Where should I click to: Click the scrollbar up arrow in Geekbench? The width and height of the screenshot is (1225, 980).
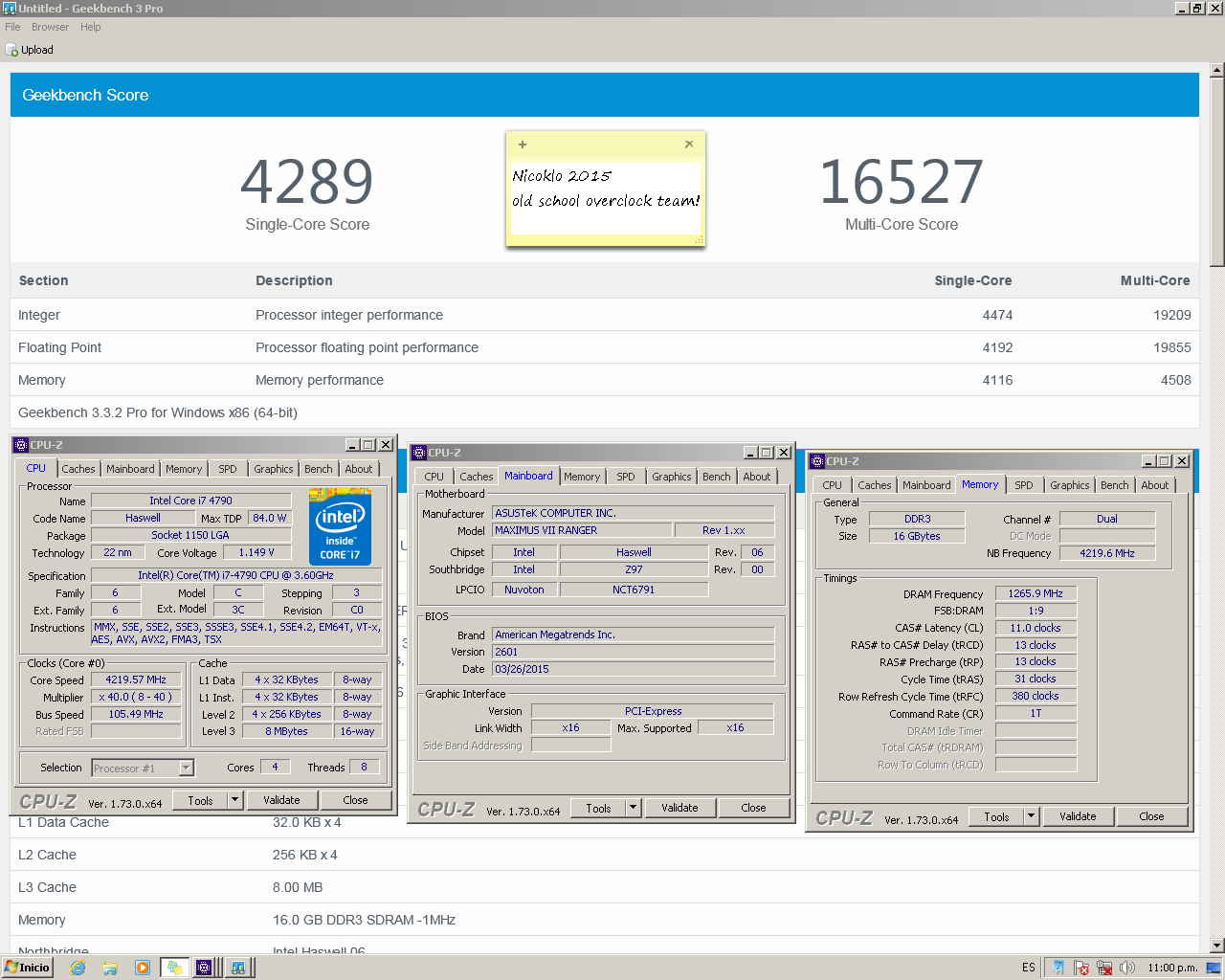pyautogui.click(x=1217, y=70)
